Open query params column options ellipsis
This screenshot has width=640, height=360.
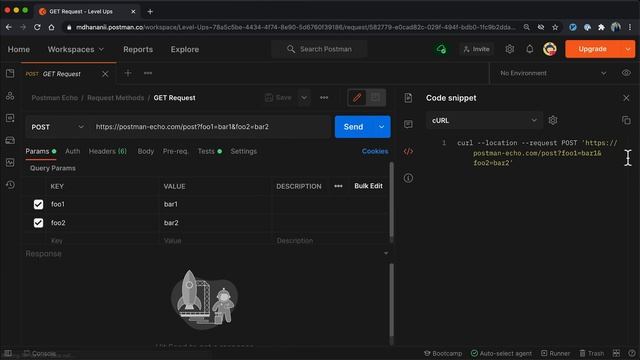coord(338,186)
